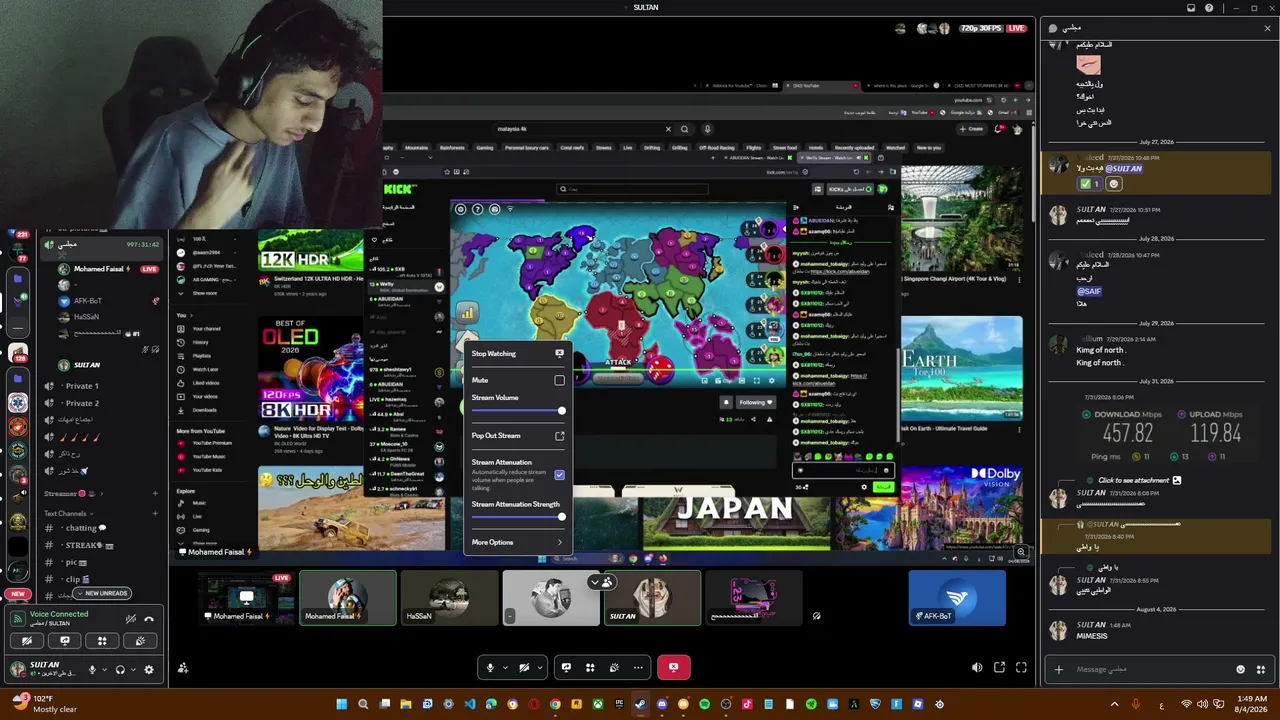
Task: Turn on camera in call controls
Action: (x=524, y=668)
